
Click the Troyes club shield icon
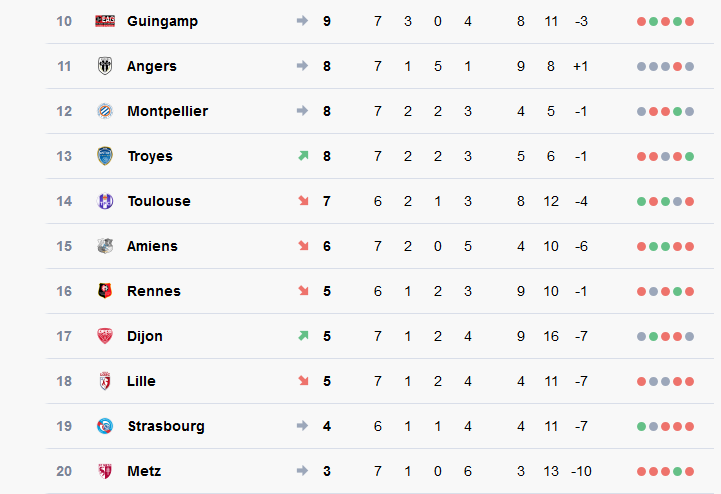click(105, 156)
